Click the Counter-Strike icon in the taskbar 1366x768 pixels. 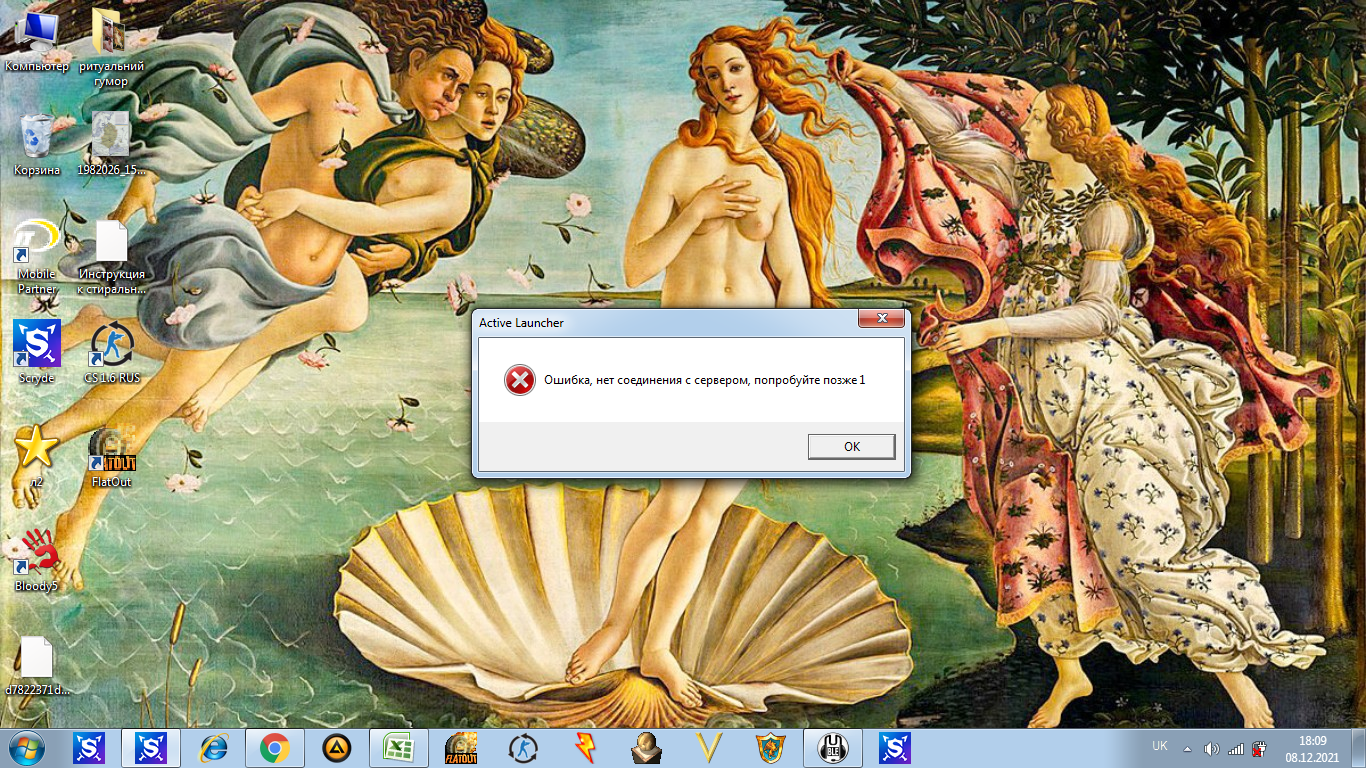pyautogui.click(x=523, y=748)
